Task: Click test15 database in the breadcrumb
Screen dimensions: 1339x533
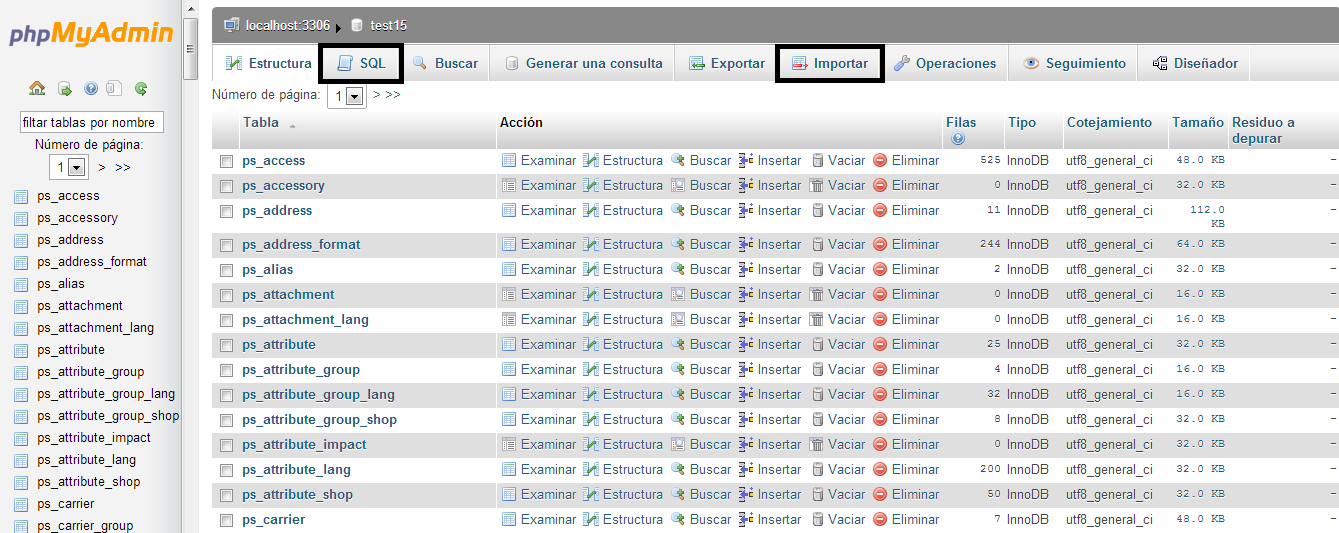Action: [x=388, y=25]
